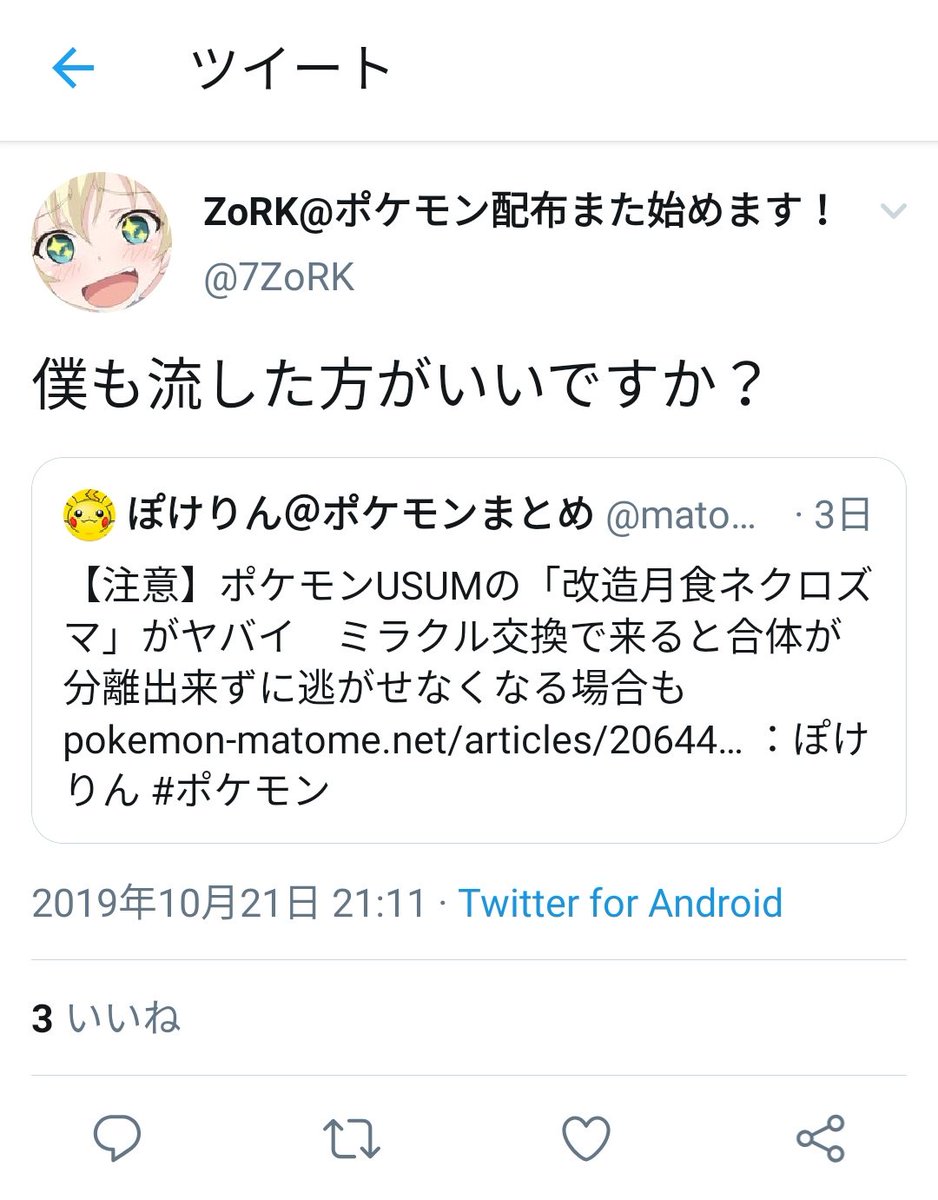
Task: Tap the ツイート header title
Action: (290, 69)
